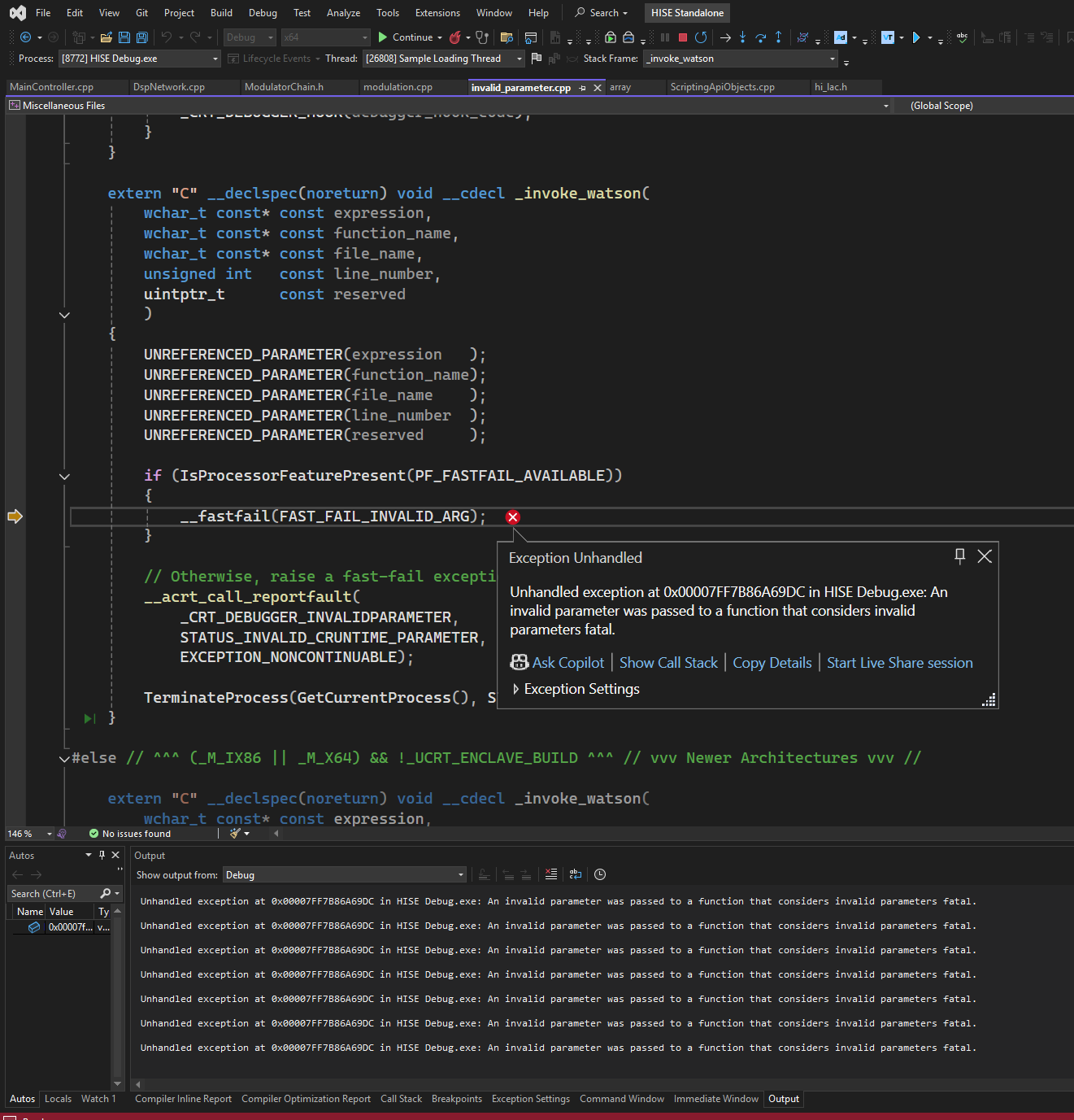Click the red exception error icon in code

512,517
